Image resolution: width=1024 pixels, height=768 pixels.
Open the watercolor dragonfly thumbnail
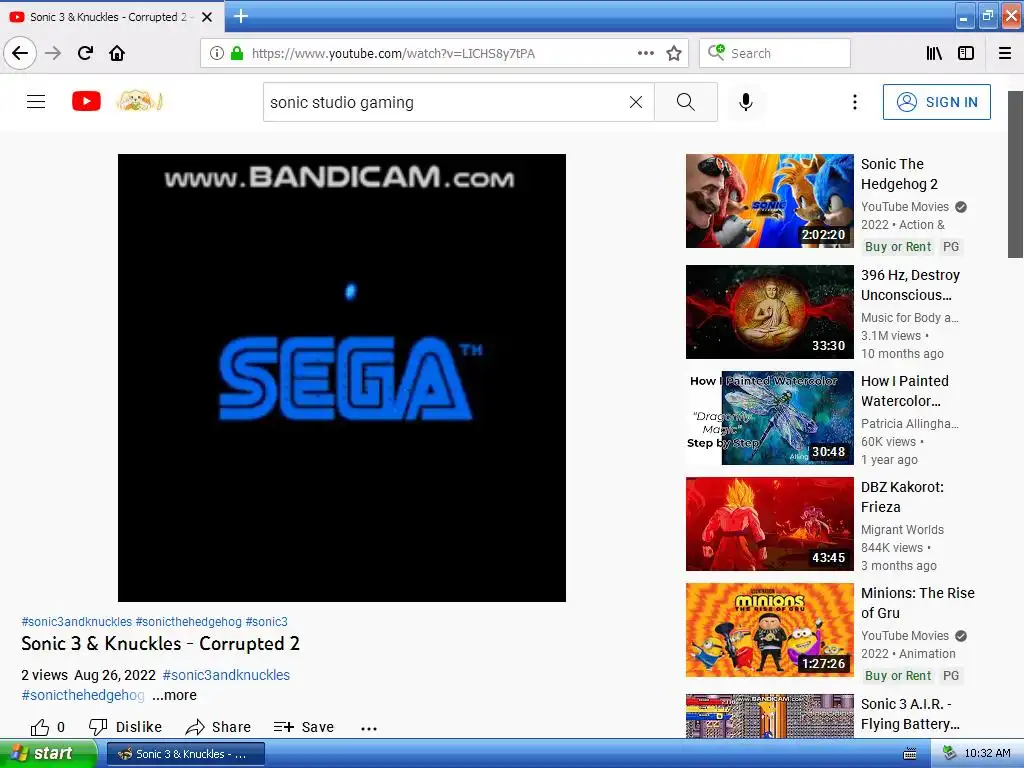pos(769,418)
